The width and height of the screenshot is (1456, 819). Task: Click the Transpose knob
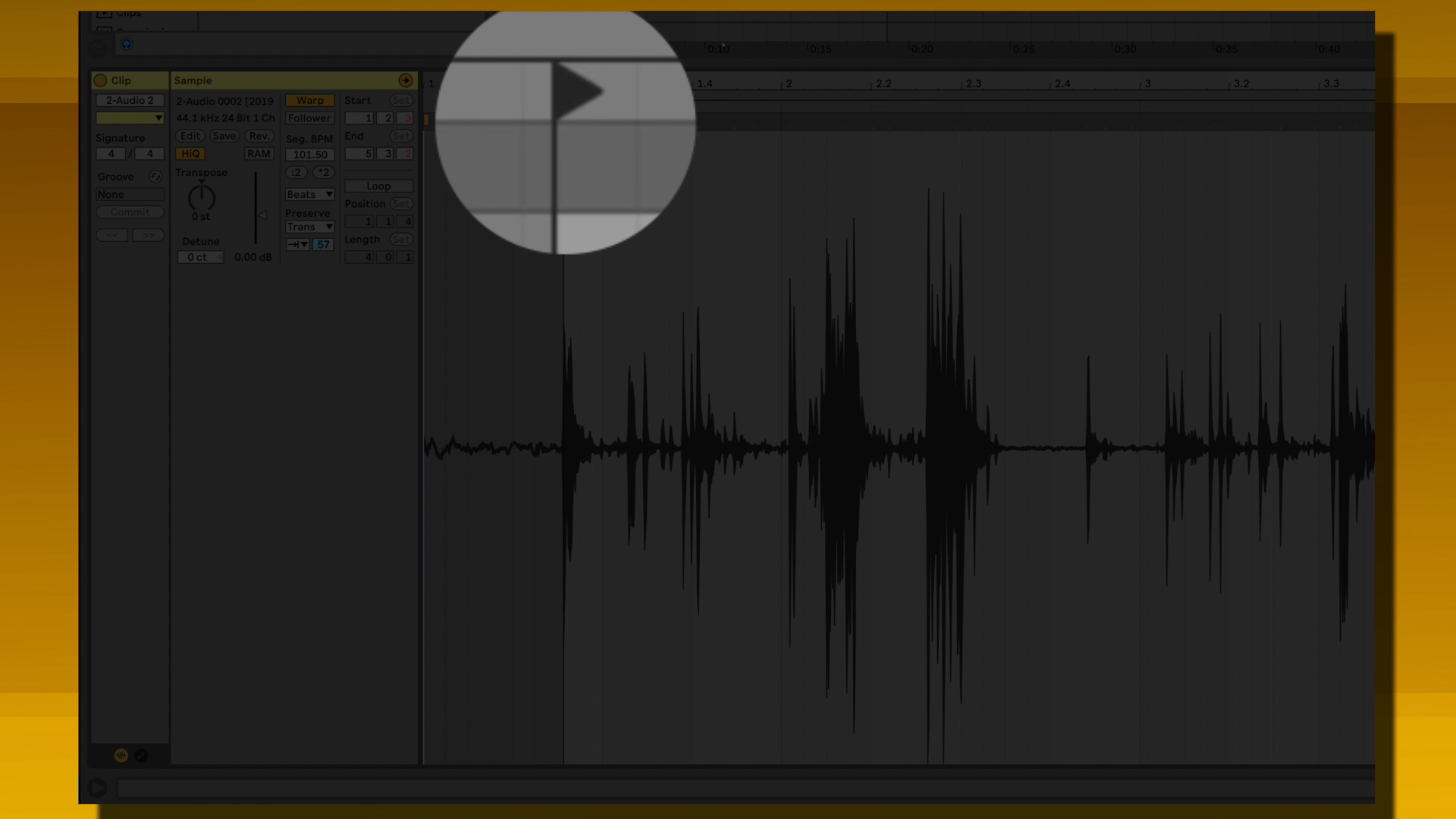(x=201, y=198)
